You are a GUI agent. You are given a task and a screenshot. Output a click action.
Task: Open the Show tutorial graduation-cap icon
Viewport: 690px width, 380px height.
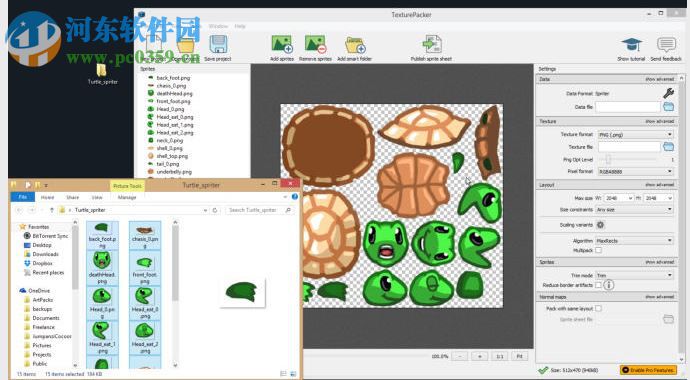coord(631,45)
